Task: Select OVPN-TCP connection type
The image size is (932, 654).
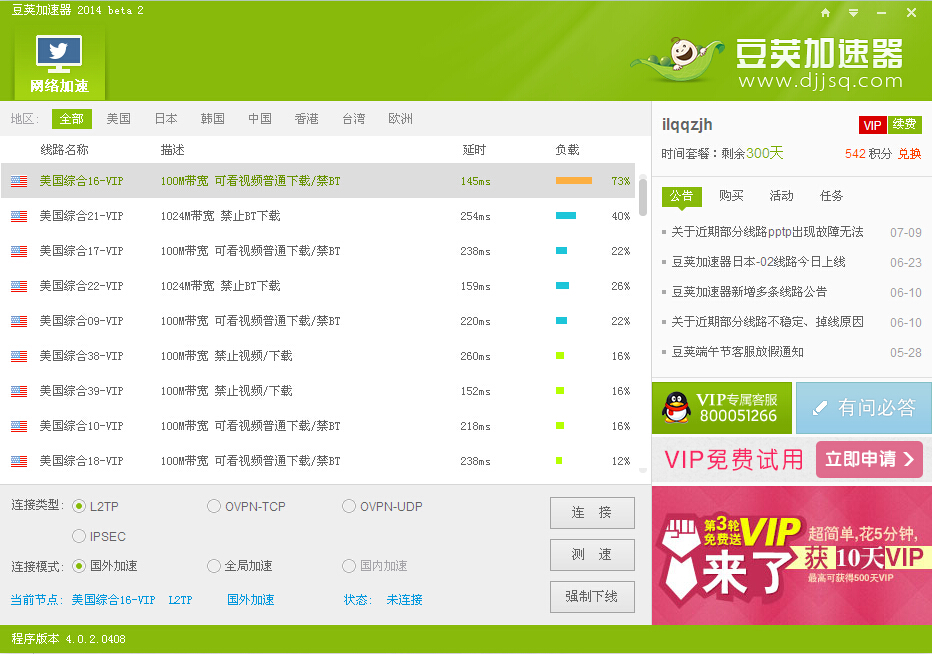Action: click(x=213, y=506)
